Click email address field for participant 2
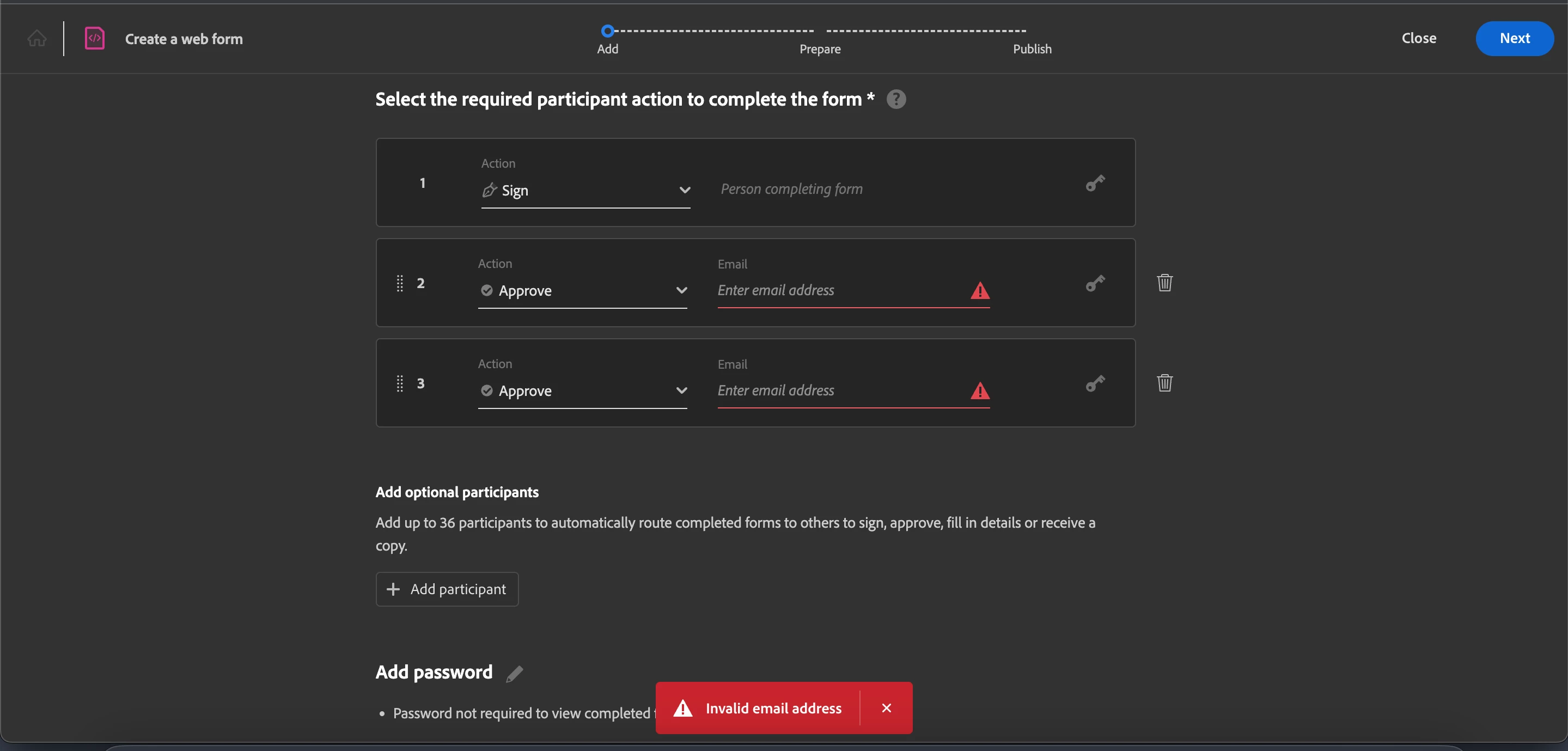The height and width of the screenshot is (751, 1568). [x=840, y=290]
